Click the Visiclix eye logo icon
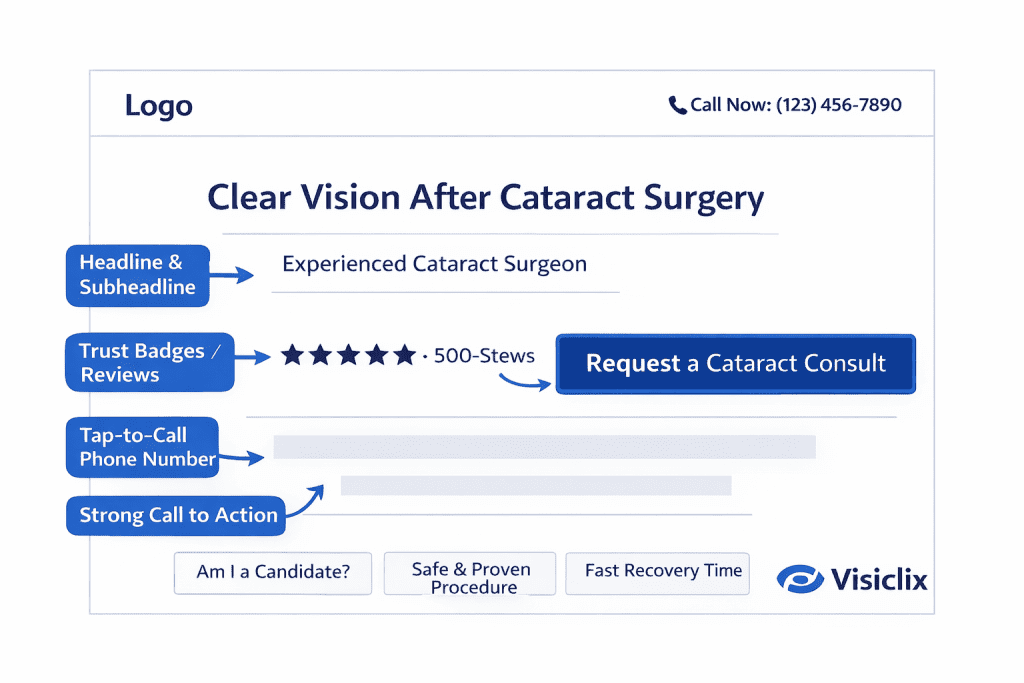The height and width of the screenshot is (683, 1024). (x=799, y=578)
